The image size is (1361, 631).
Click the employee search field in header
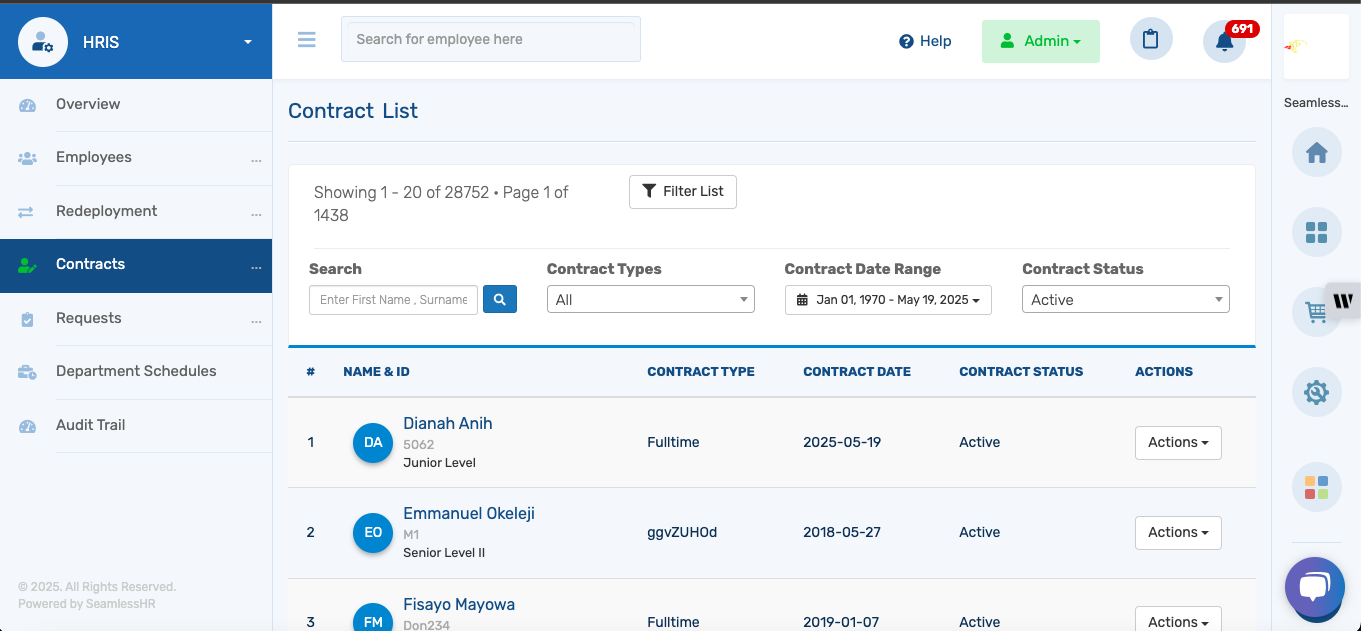coord(491,39)
